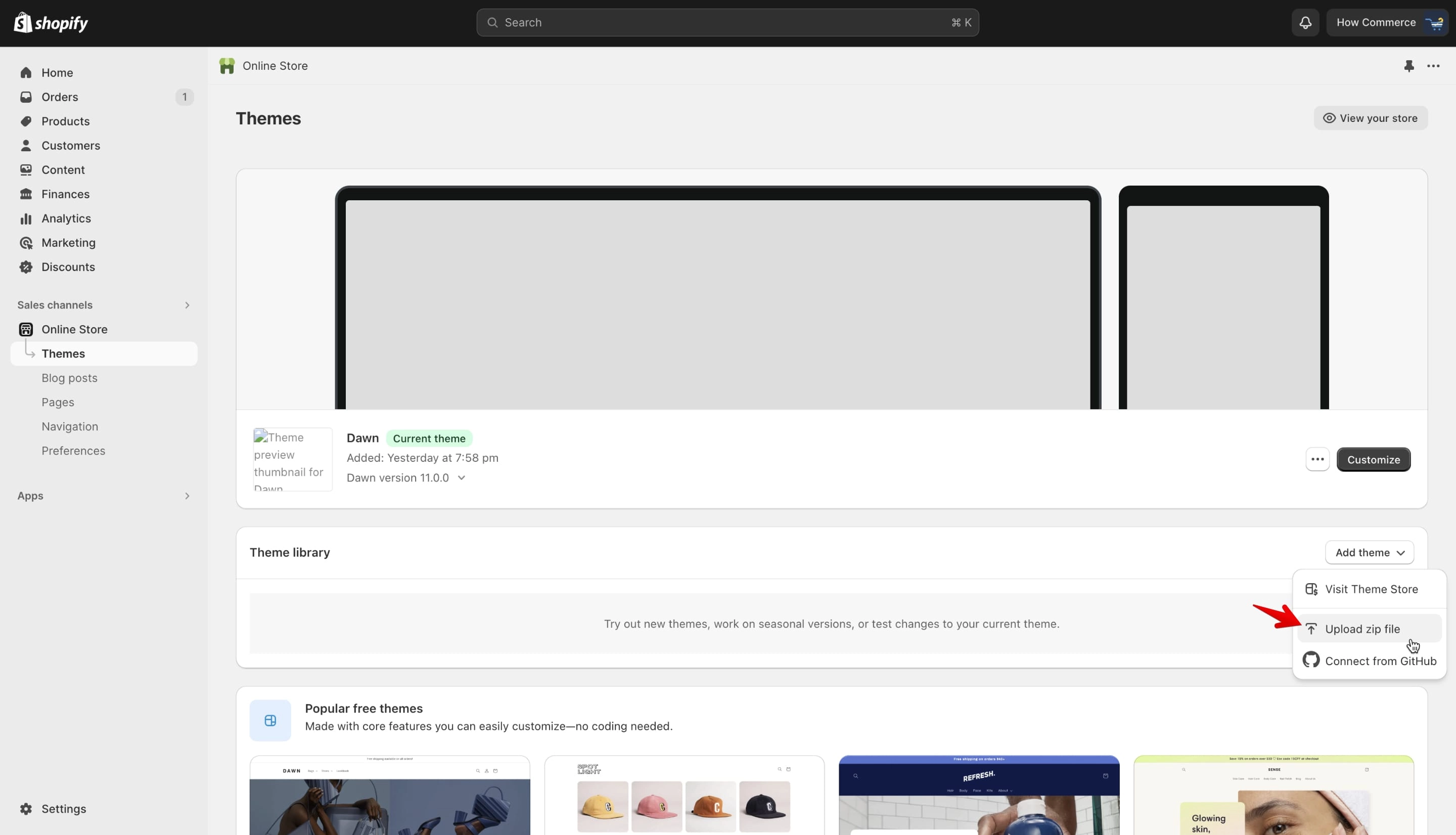Click the mobile theme preview image

[x=1223, y=298]
